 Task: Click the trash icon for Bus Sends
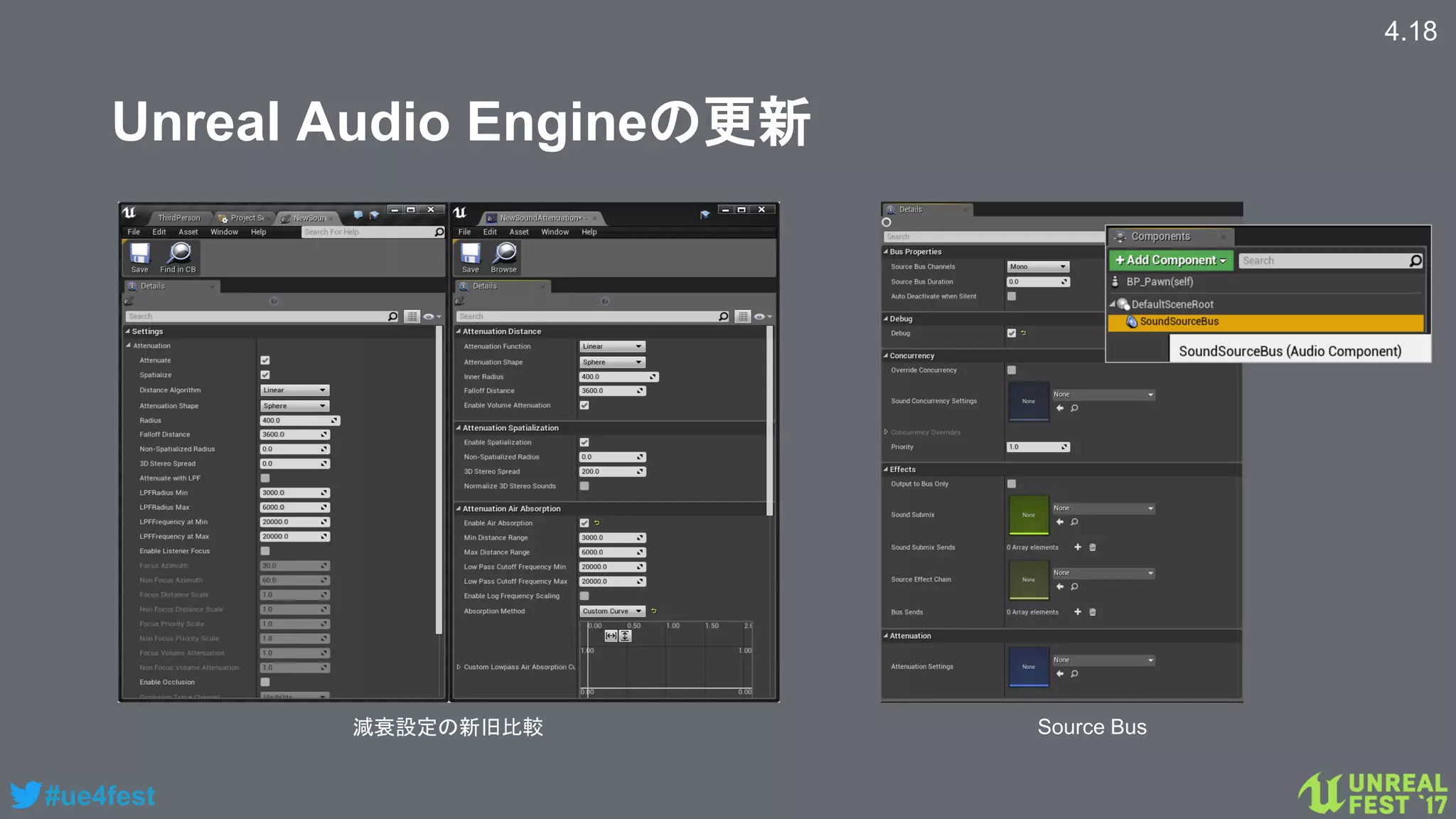[x=1093, y=612]
